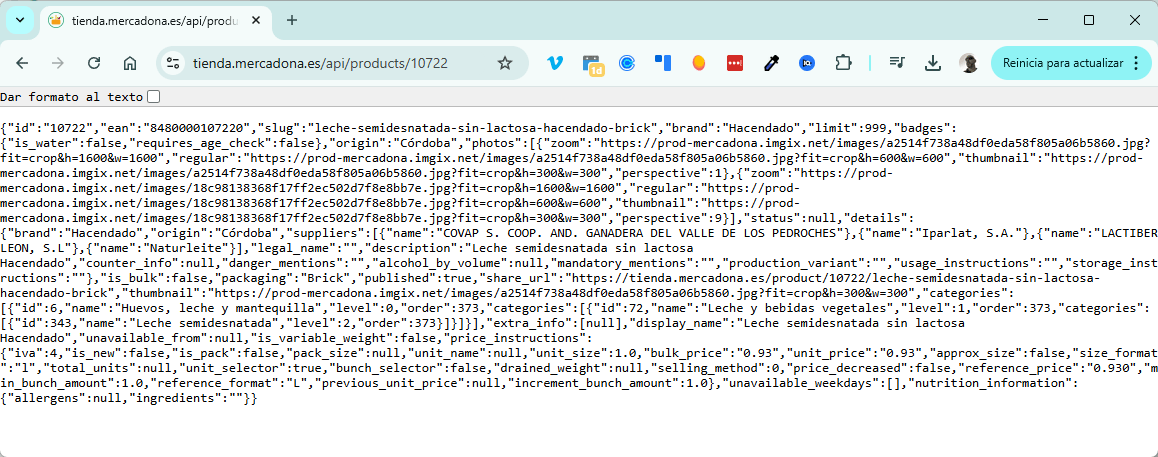
Task: Open the blue Trello-style extension
Action: [663, 63]
